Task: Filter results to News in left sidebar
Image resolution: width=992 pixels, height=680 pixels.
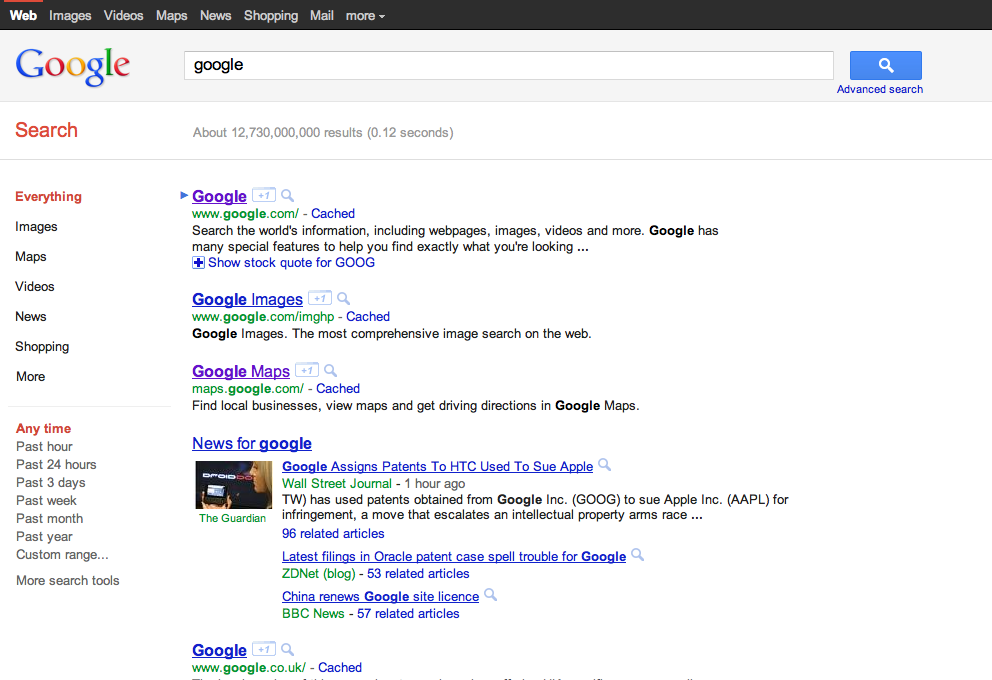Action: (31, 316)
